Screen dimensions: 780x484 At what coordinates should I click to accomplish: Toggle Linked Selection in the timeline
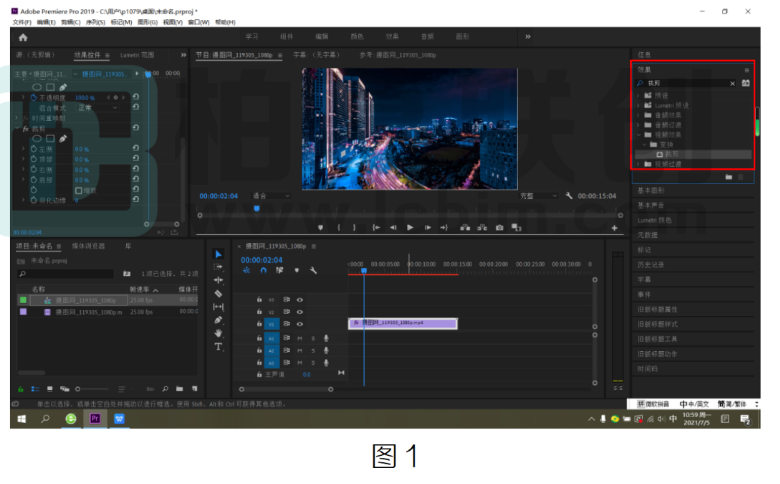tap(280, 270)
